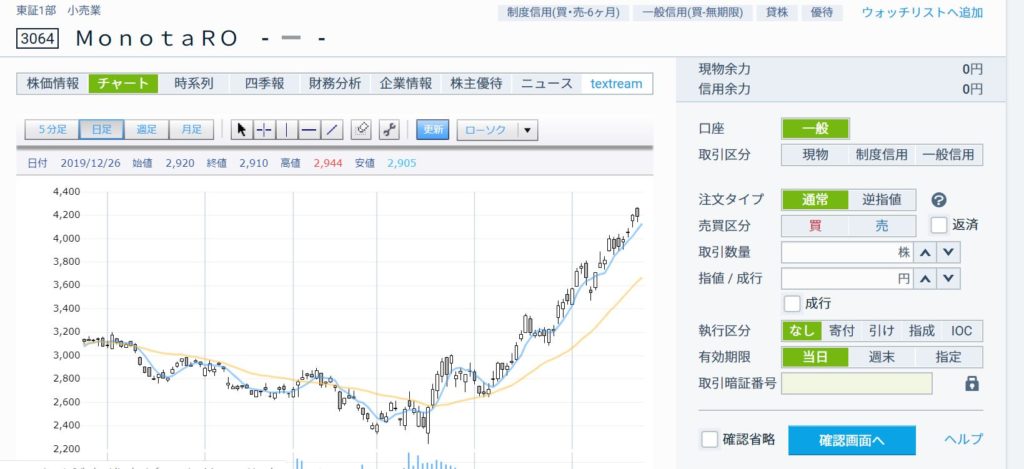Open the チャート tab
The width and height of the screenshot is (1024, 469).
(123, 84)
